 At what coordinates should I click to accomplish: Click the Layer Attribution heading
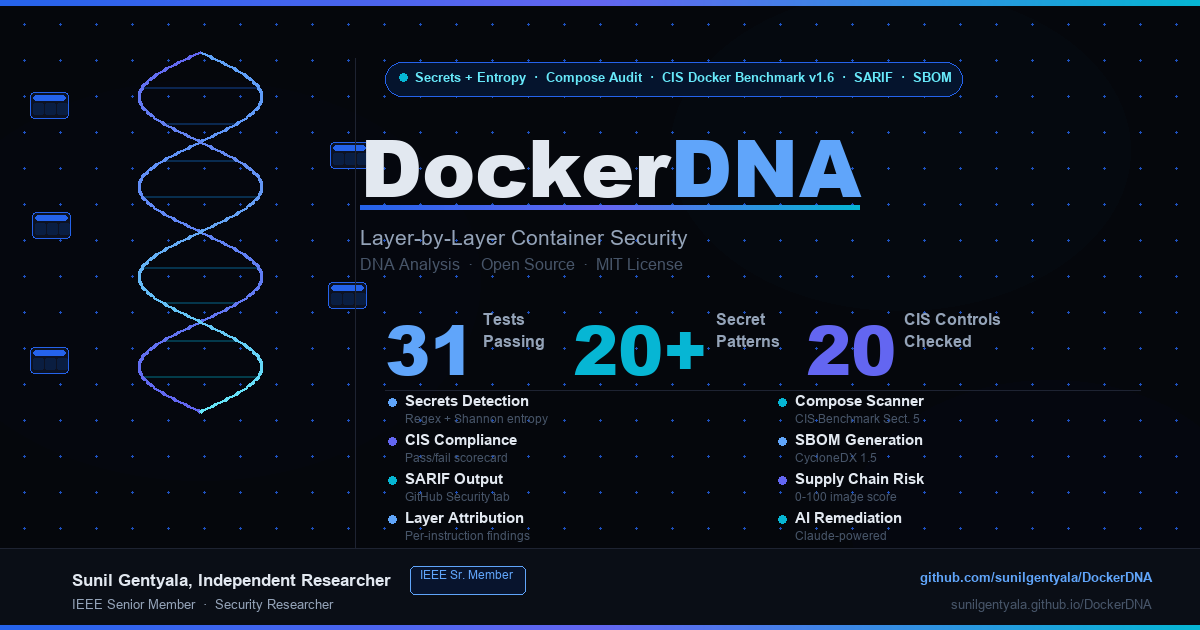[x=464, y=518]
